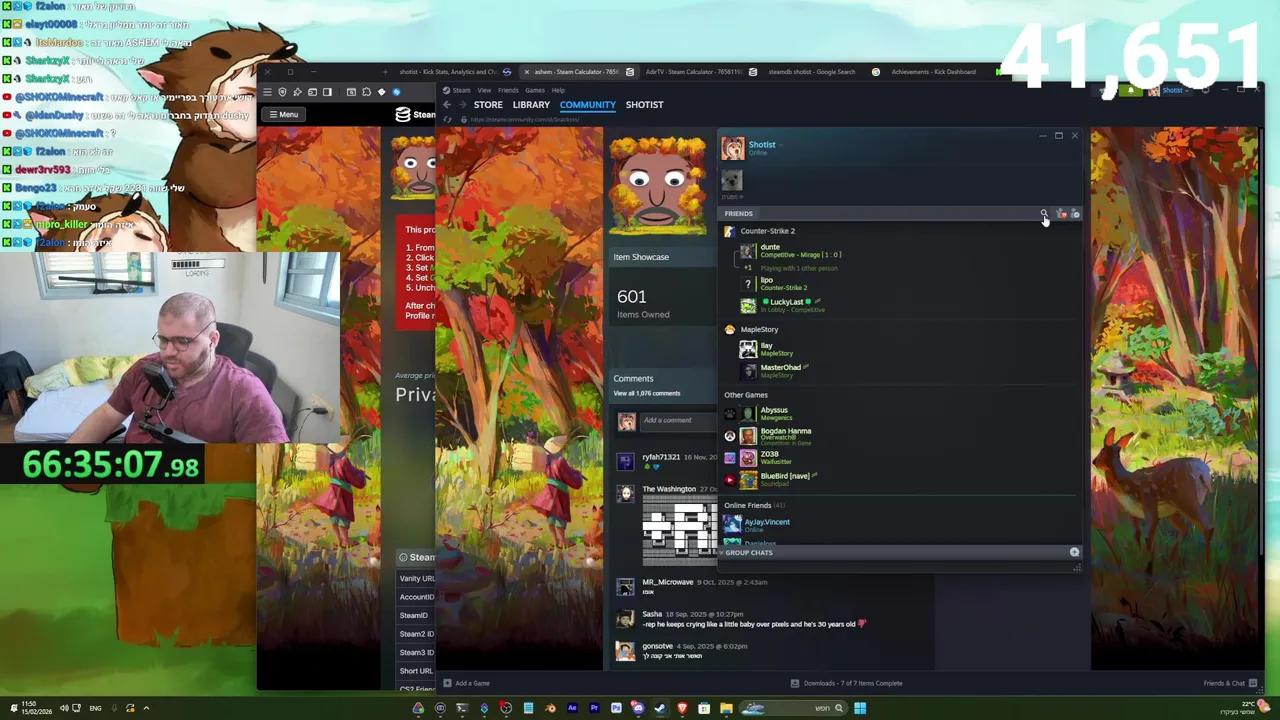
Task: Open the Steam STORE tab
Action: coord(488,104)
